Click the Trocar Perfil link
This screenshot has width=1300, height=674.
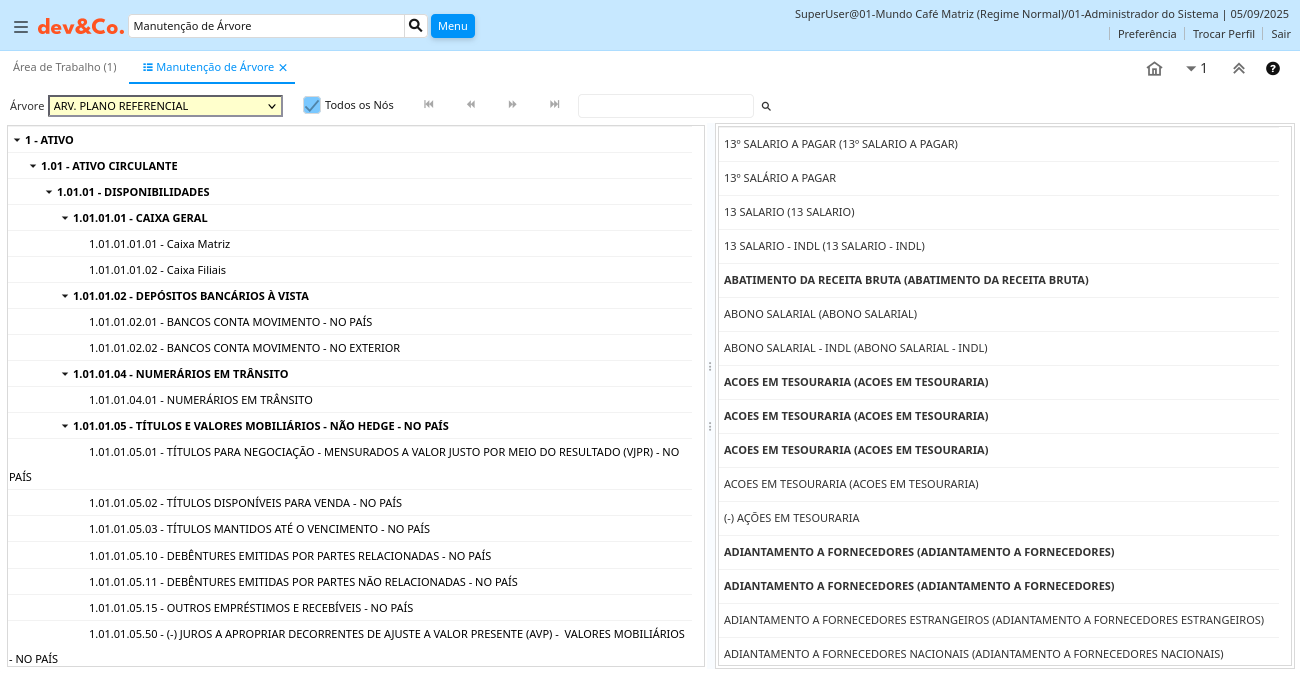(1223, 34)
